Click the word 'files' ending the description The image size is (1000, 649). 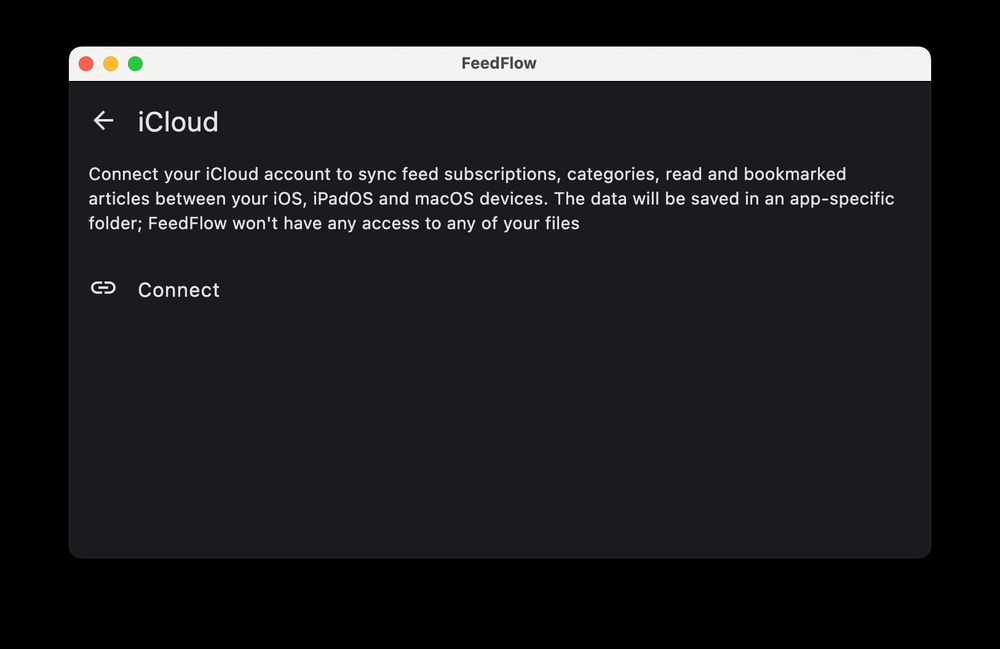tap(562, 224)
